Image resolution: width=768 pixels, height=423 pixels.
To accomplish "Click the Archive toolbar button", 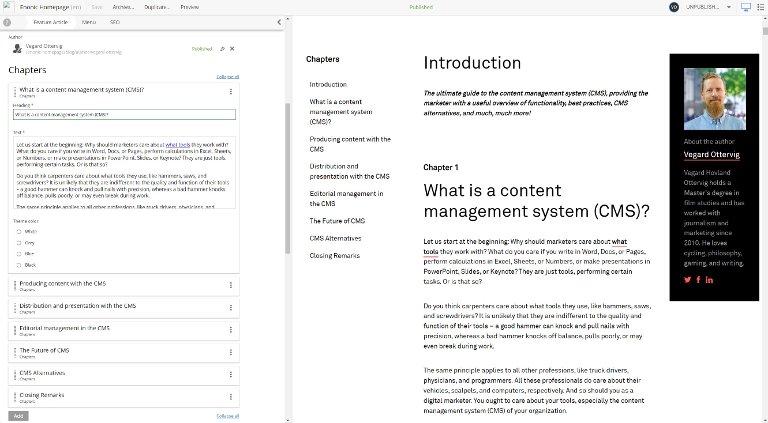I will 123,7.
